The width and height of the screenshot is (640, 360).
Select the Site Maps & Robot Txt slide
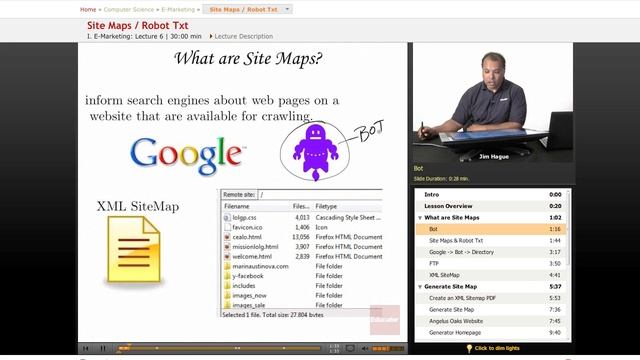click(491, 240)
